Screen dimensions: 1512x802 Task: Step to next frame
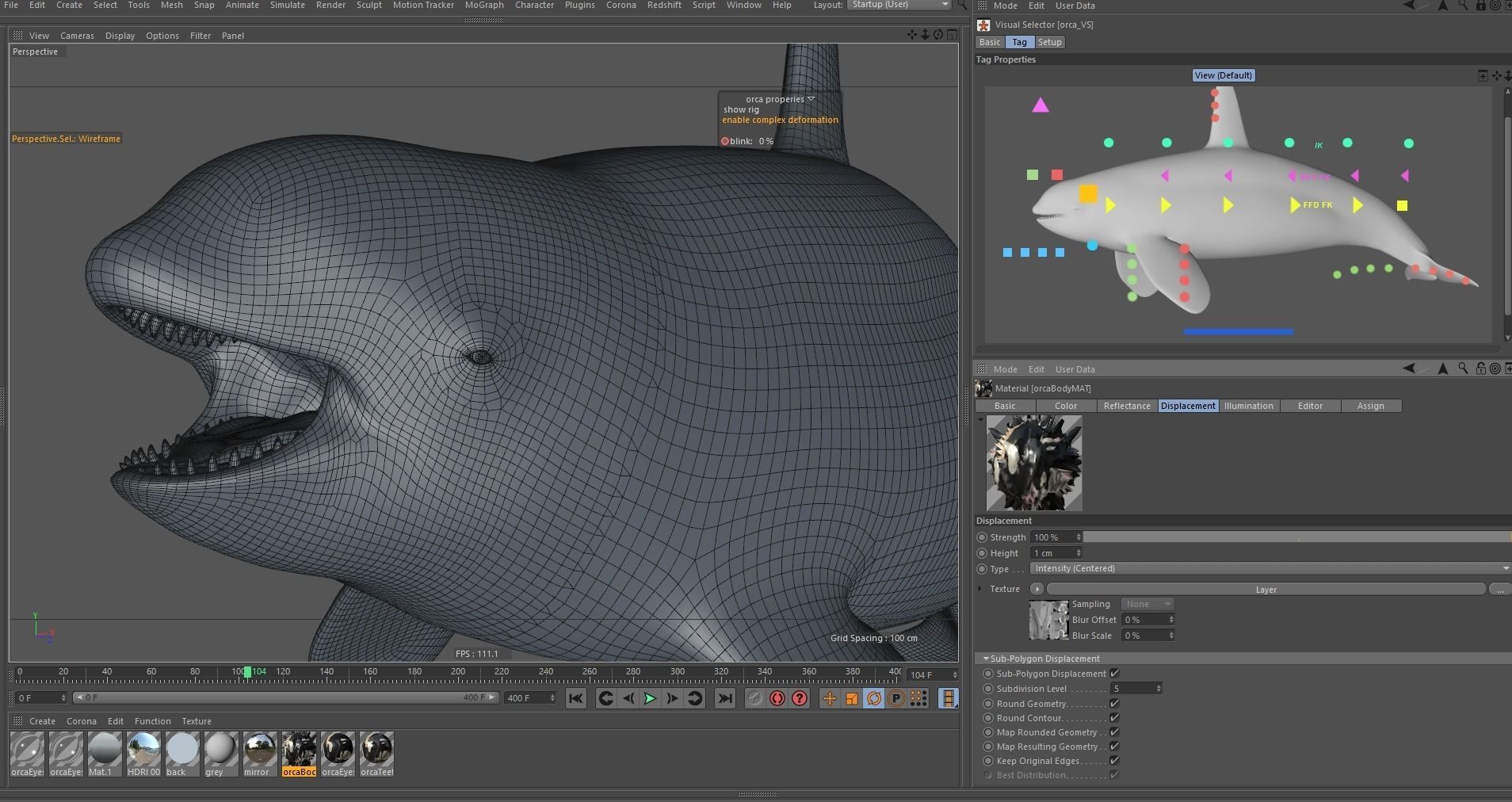pos(672,698)
